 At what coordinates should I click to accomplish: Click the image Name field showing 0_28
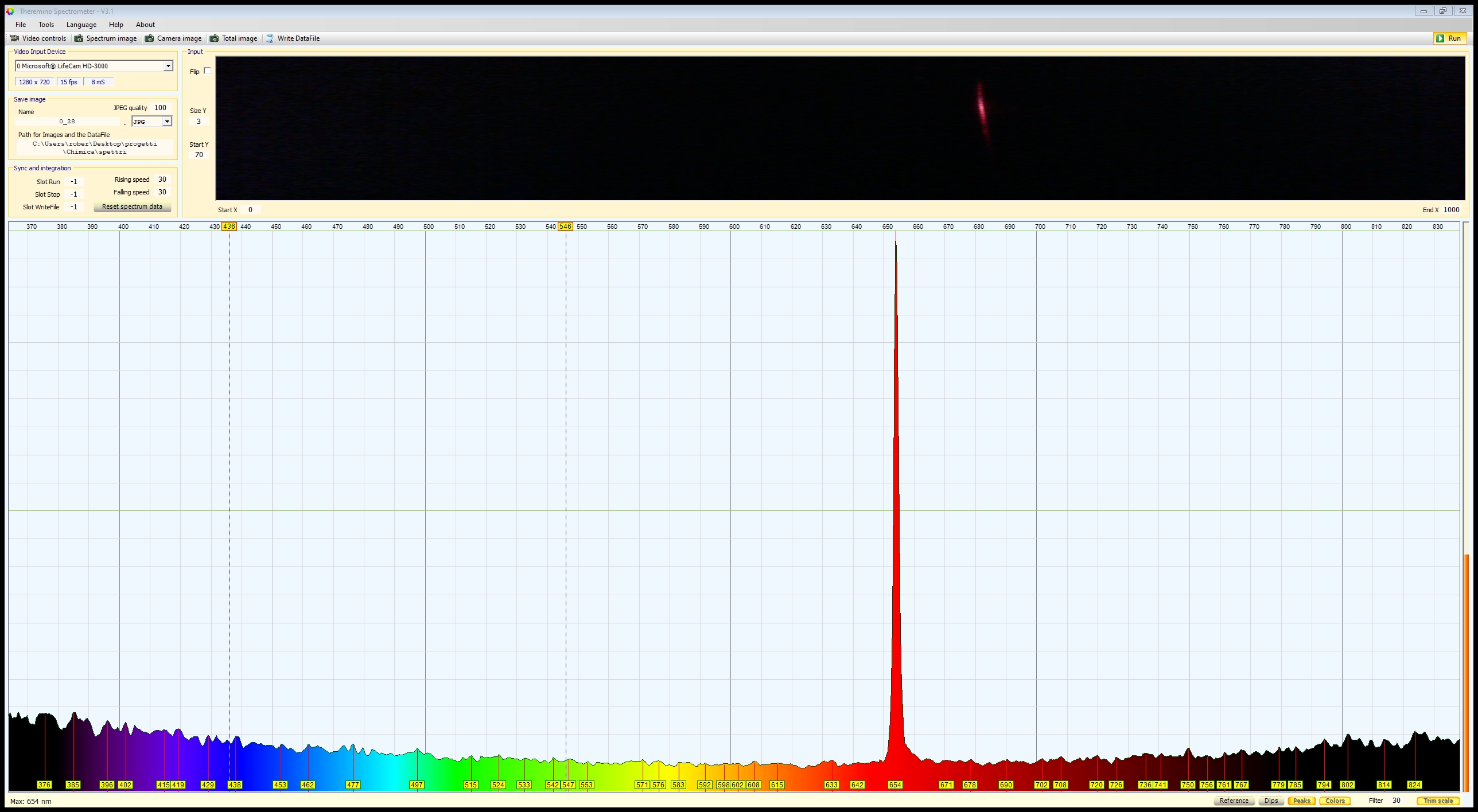(67, 122)
